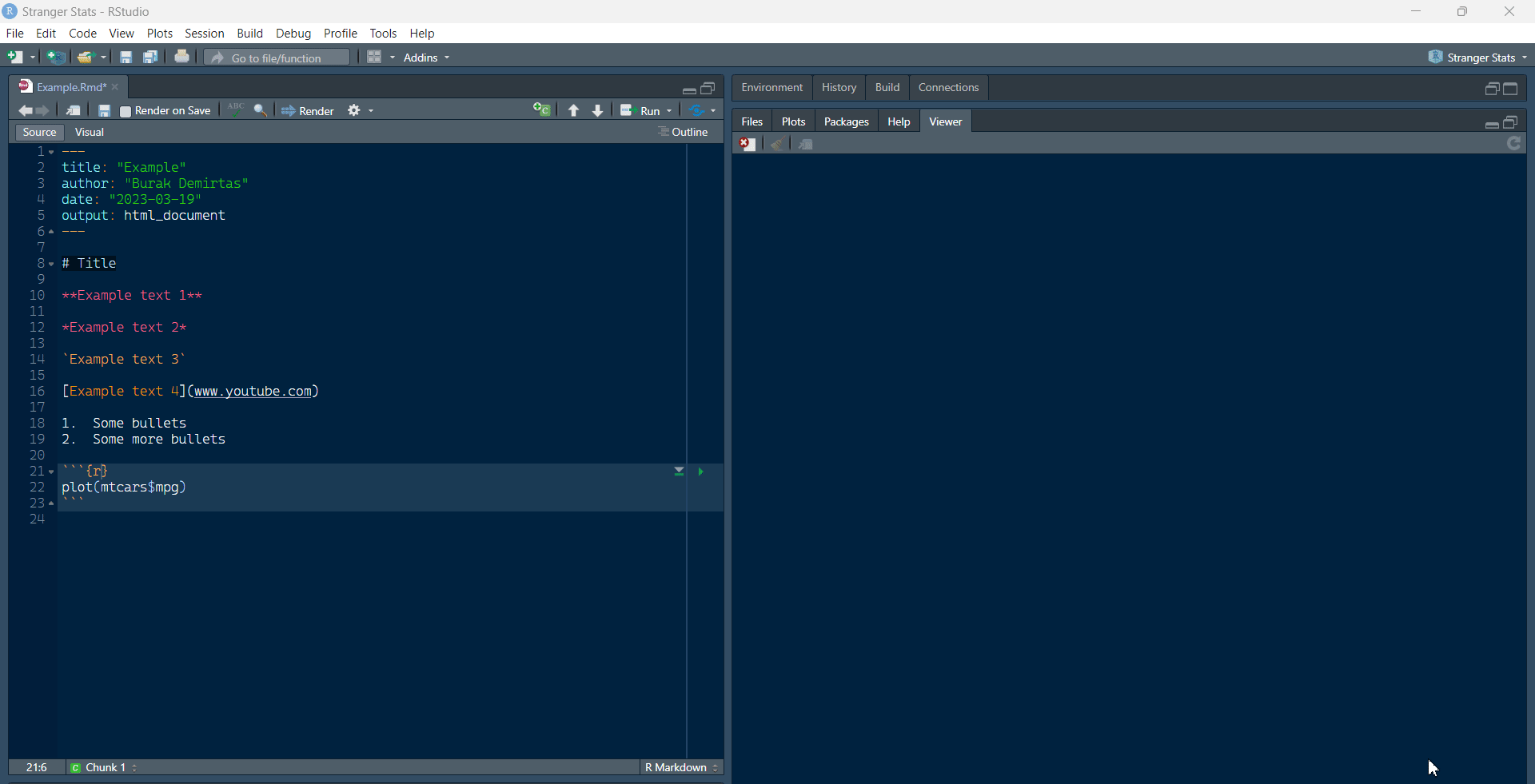Open Find/Replace magnifier icon
The image size is (1535, 784).
261,111
